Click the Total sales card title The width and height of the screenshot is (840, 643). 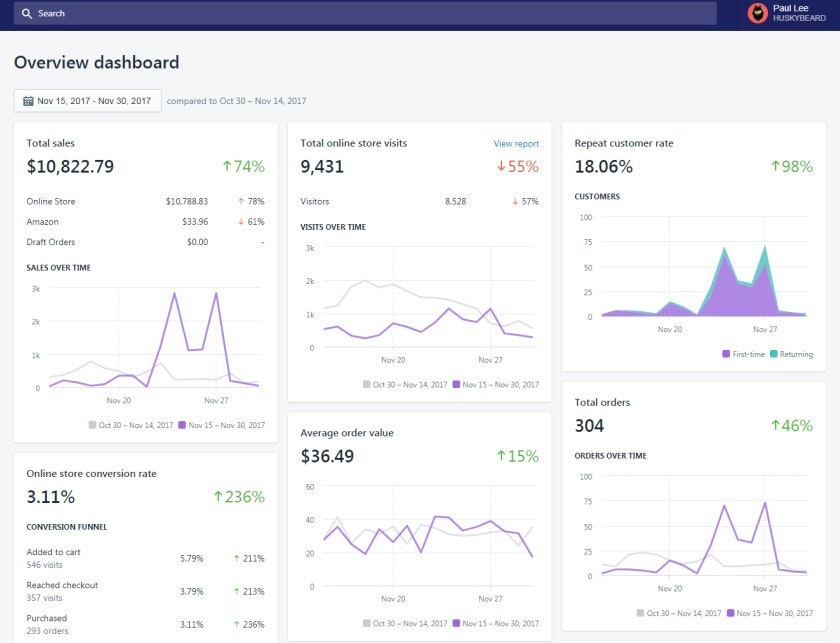pos(51,143)
